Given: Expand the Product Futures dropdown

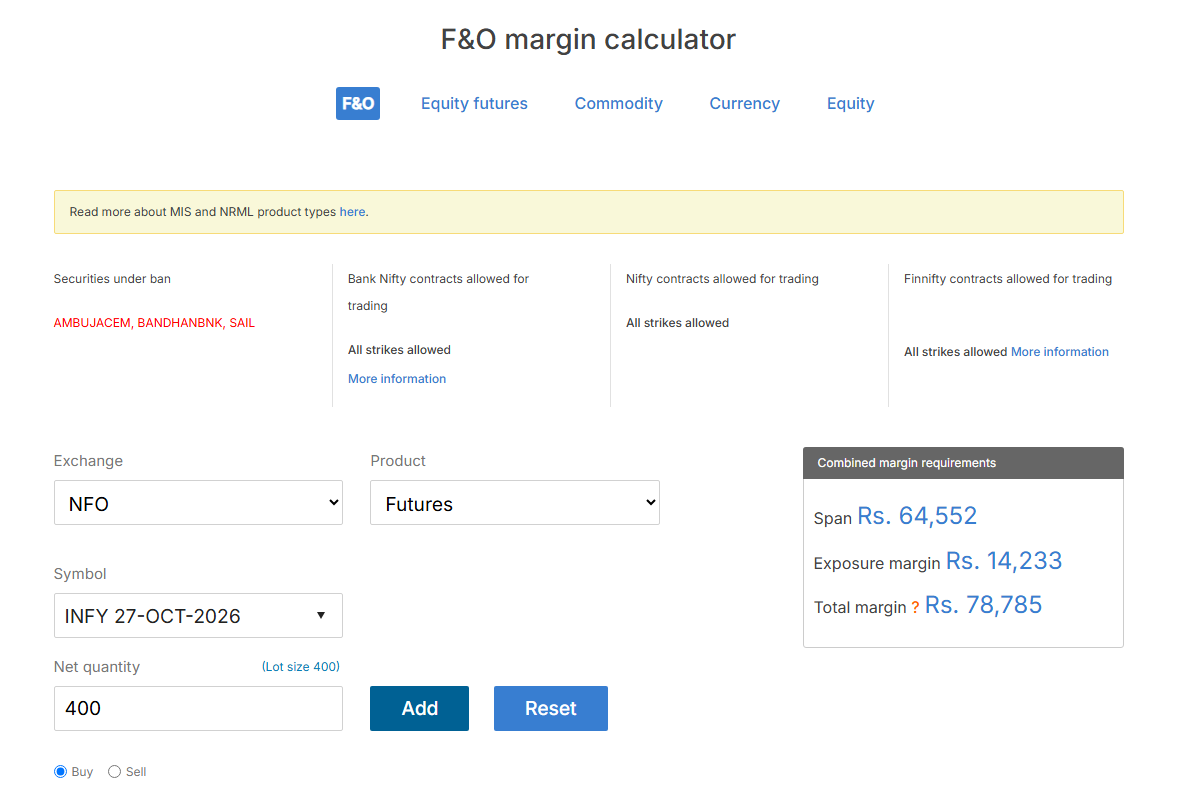Looking at the screenshot, I should click(x=515, y=503).
